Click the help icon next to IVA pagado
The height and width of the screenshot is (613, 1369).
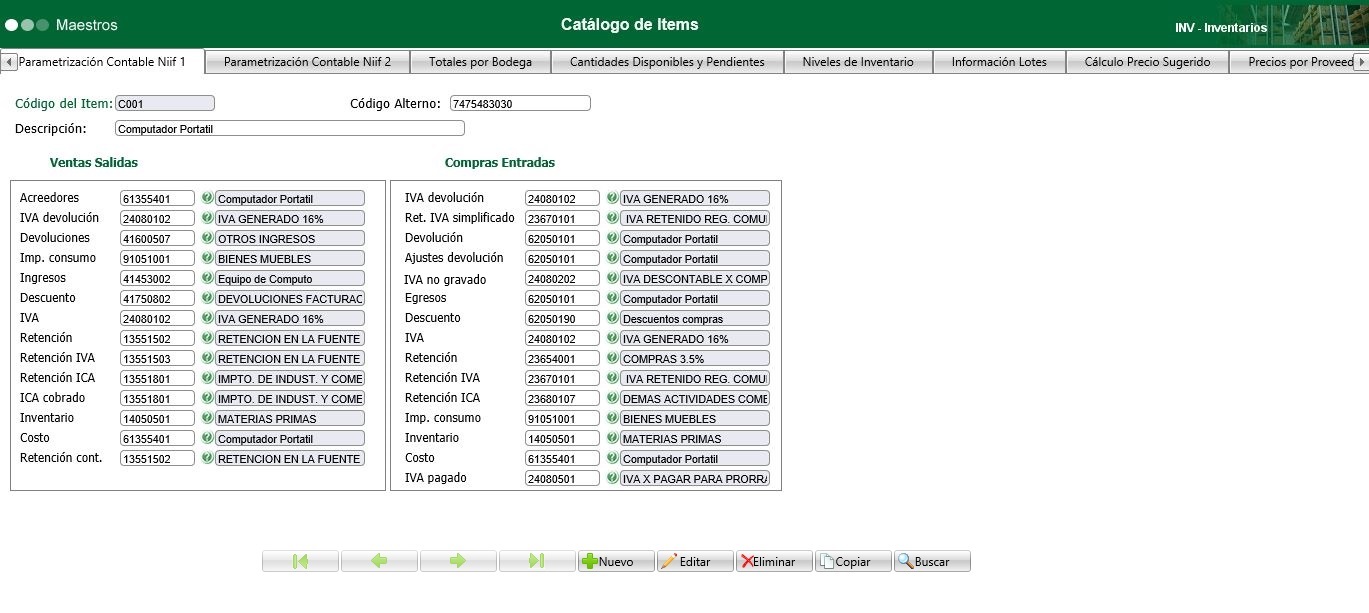point(612,478)
